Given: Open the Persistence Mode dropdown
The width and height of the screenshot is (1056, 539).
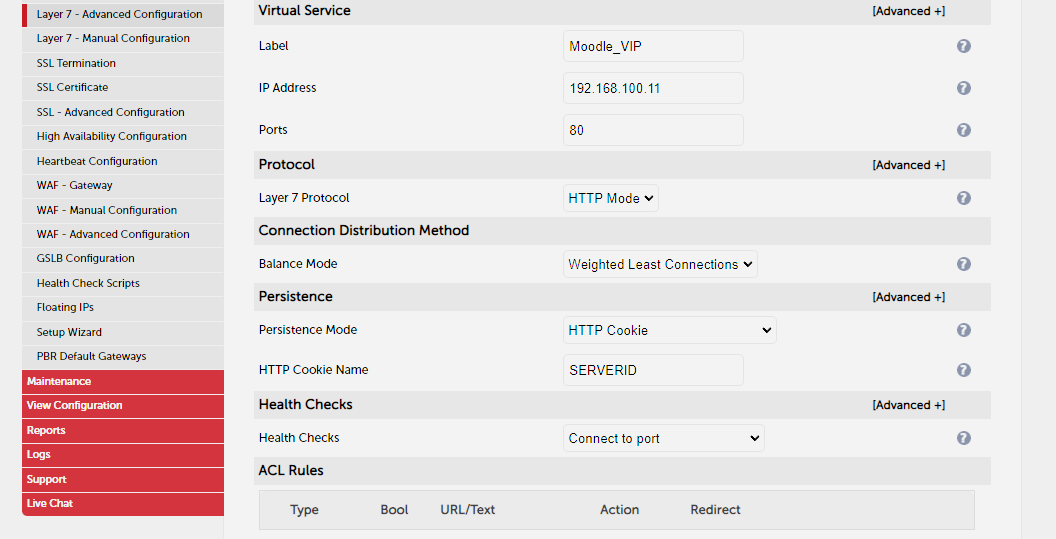Looking at the screenshot, I should [x=669, y=330].
